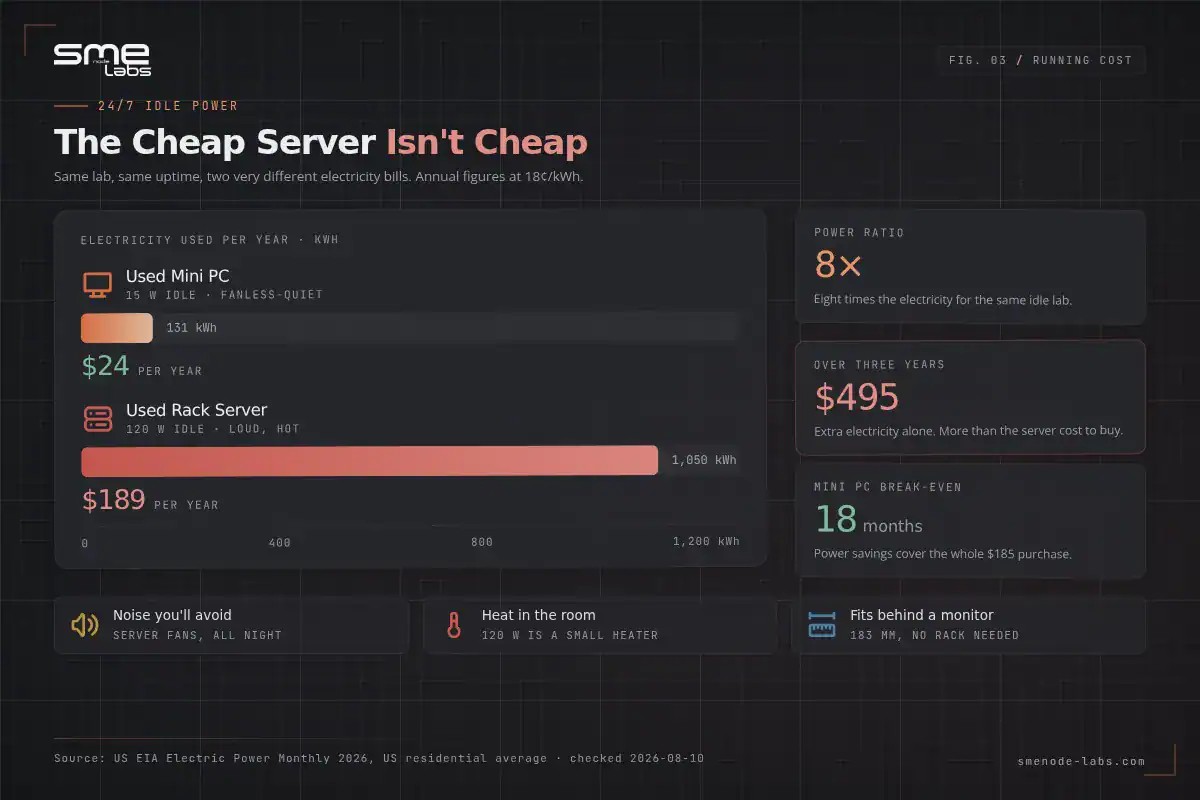Select the 18 months break-even value
The image size is (1200, 800).
tap(868, 520)
